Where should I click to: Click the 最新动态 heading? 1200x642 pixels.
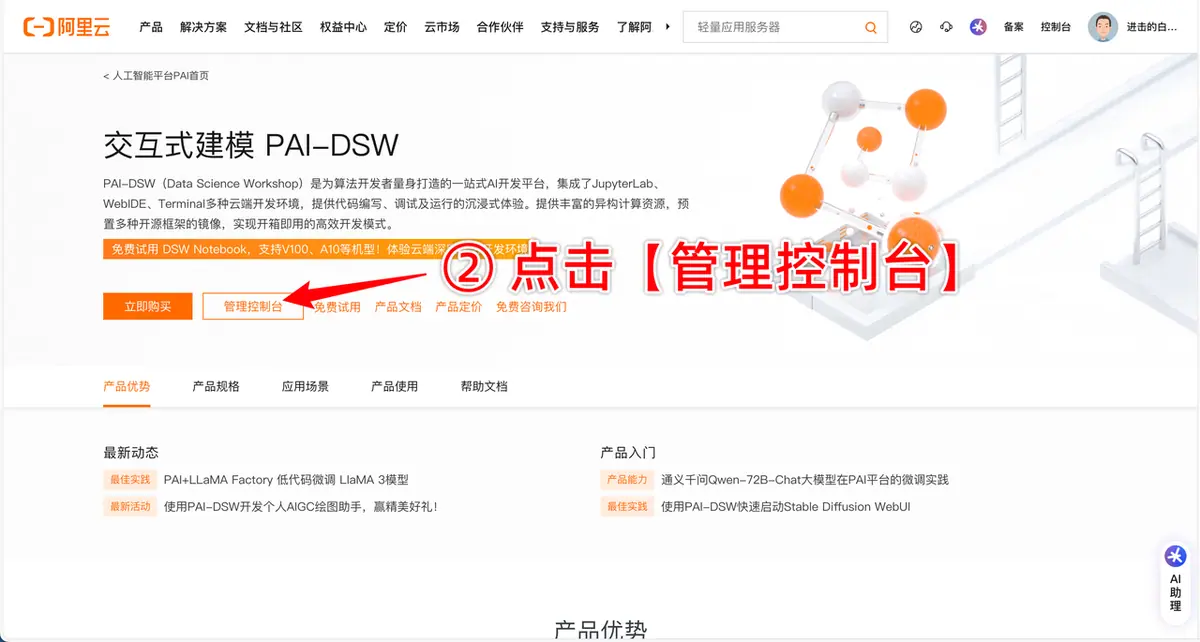click(x=131, y=453)
